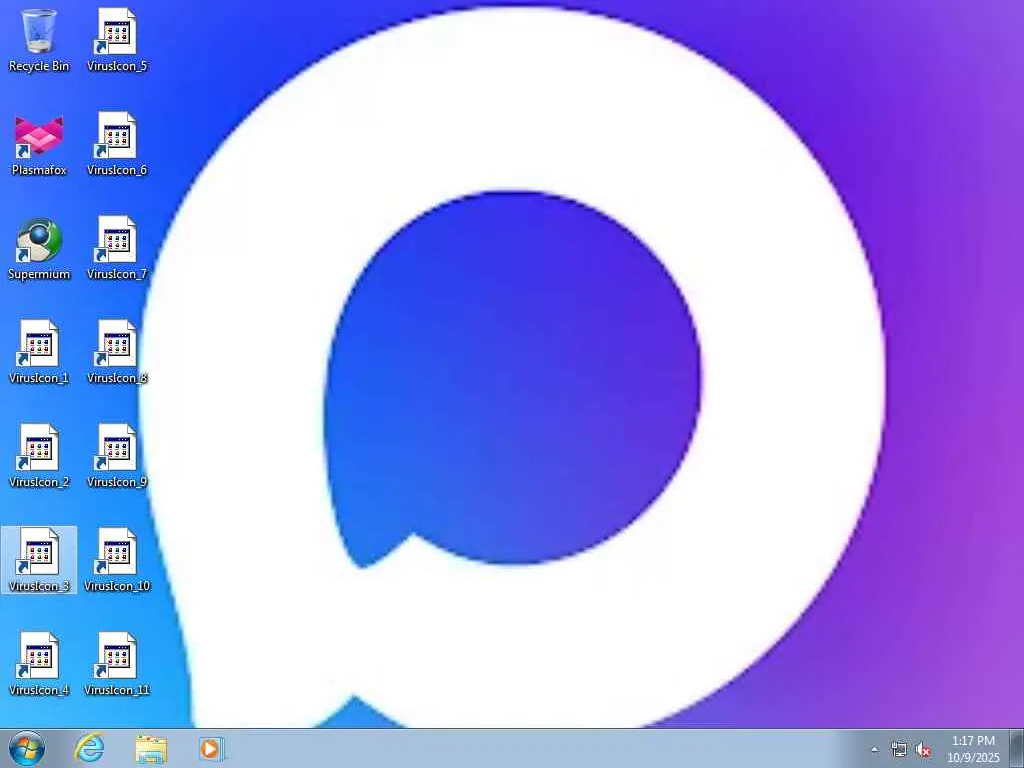Click the Show desktop button

coord(1017,748)
